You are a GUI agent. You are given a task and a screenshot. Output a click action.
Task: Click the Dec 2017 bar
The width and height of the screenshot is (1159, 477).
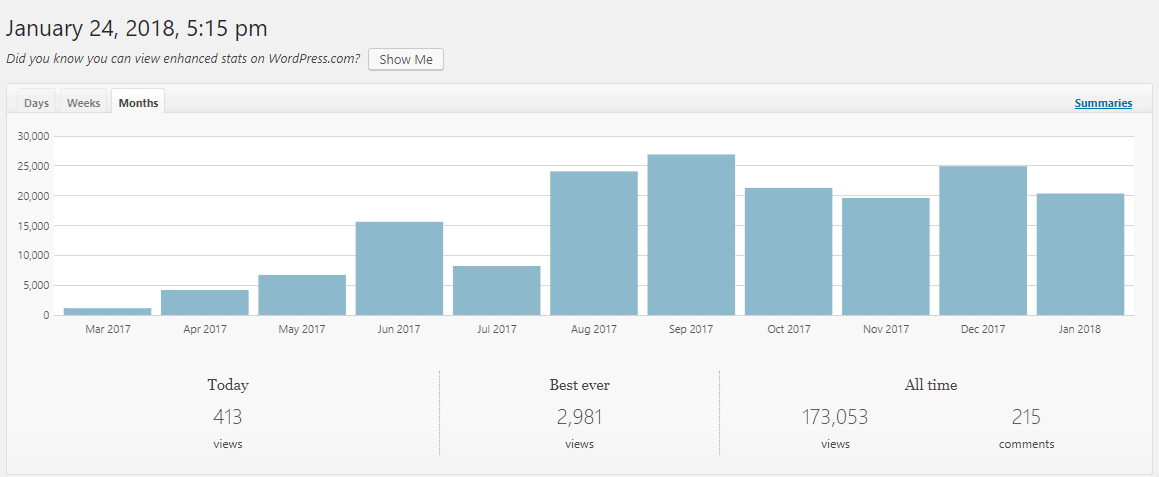coord(983,240)
